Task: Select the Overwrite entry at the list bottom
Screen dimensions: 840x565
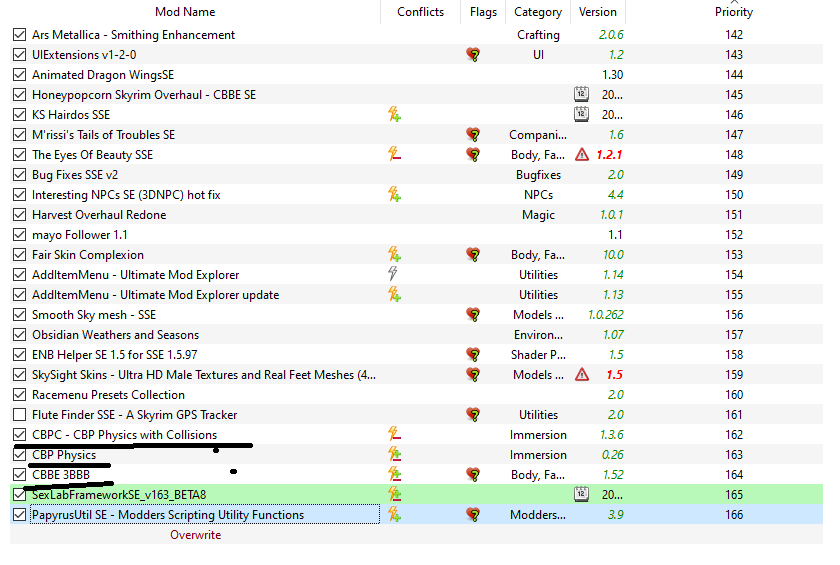Action: pyautogui.click(x=196, y=534)
